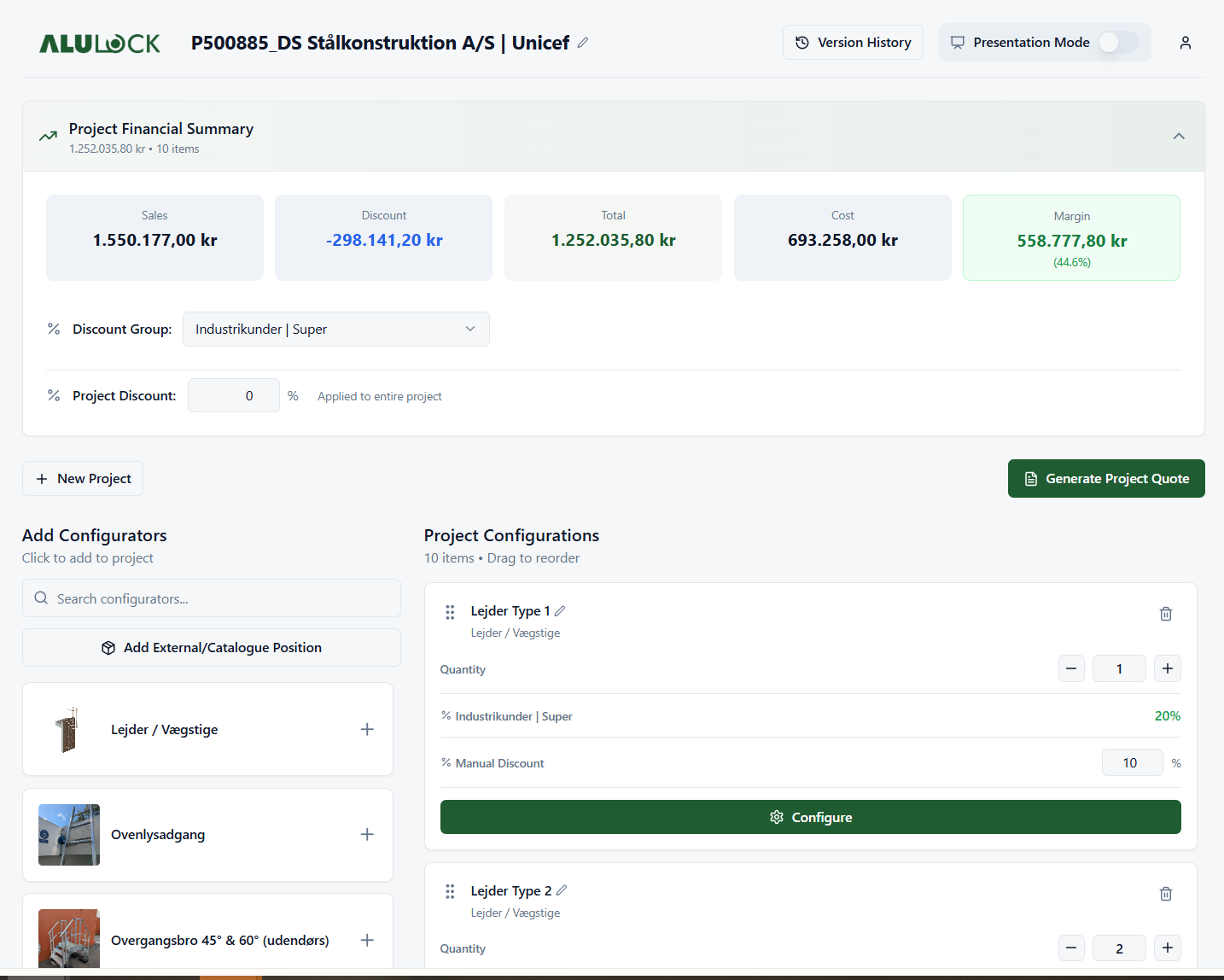
Task: Click the percent icon beside Discount Group
Action: click(x=54, y=329)
